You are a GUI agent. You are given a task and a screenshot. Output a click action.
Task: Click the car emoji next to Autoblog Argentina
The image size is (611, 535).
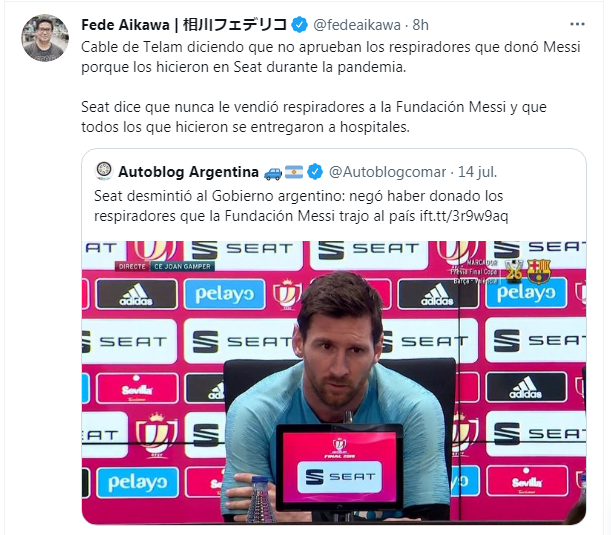coord(273,172)
